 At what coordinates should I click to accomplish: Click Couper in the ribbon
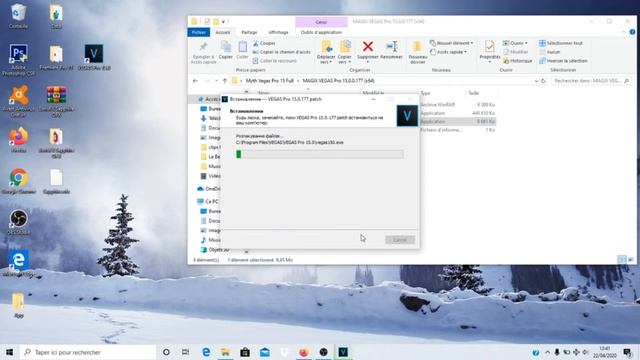click(x=264, y=43)
